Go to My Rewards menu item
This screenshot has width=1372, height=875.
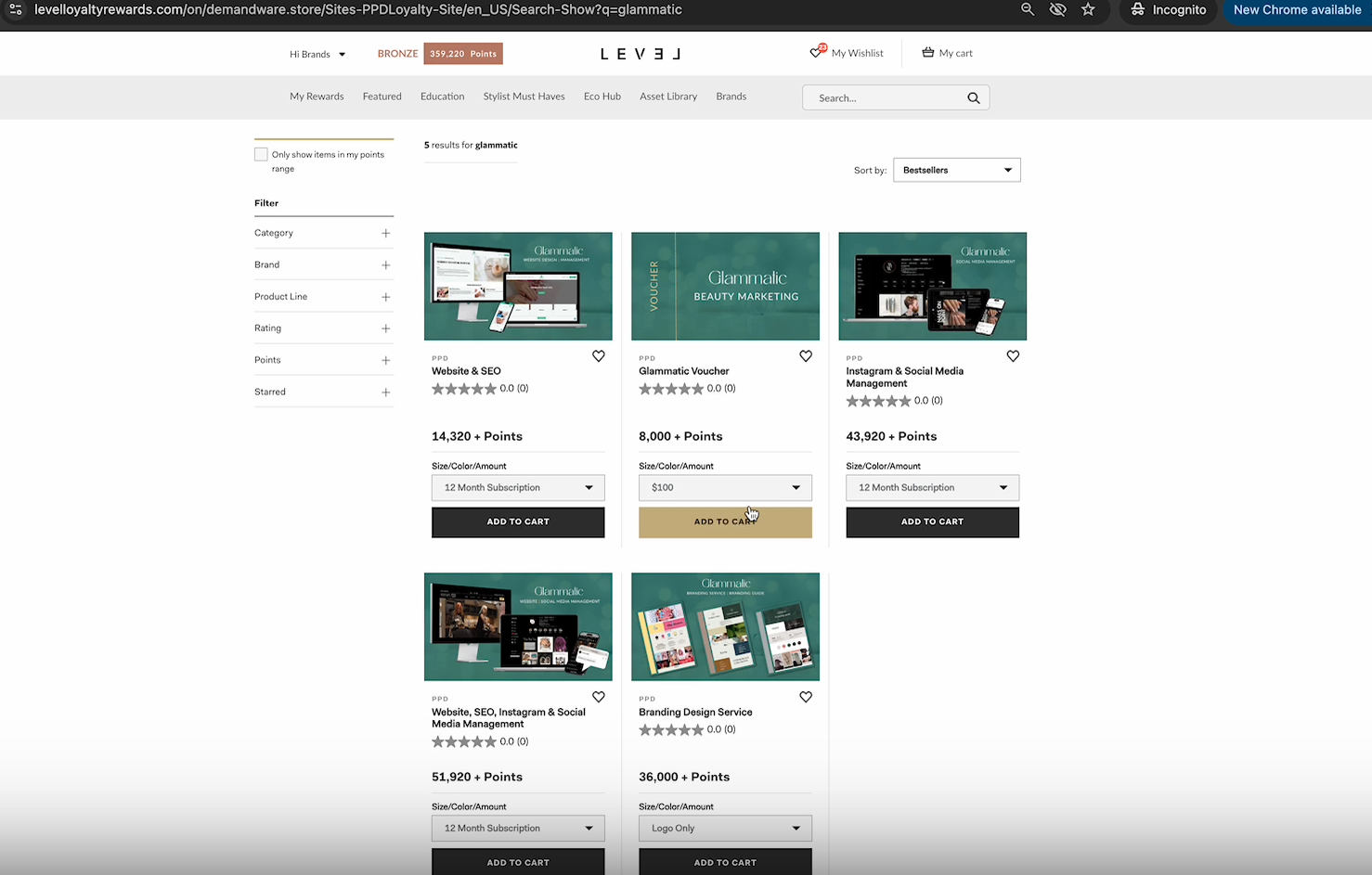tap(317, 97)
